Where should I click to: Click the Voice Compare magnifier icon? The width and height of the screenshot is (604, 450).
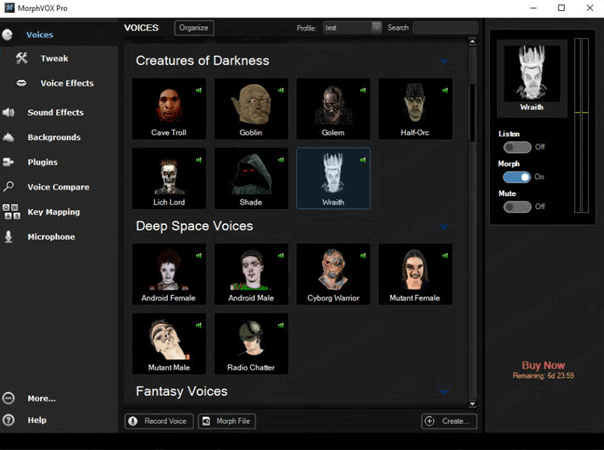pos(8,186)
